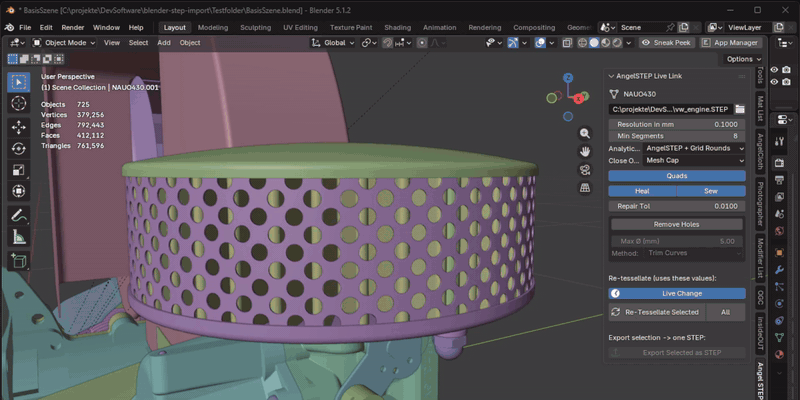Open the Render menu
Viewport: 800px width, 400px height.
point(72,28)
